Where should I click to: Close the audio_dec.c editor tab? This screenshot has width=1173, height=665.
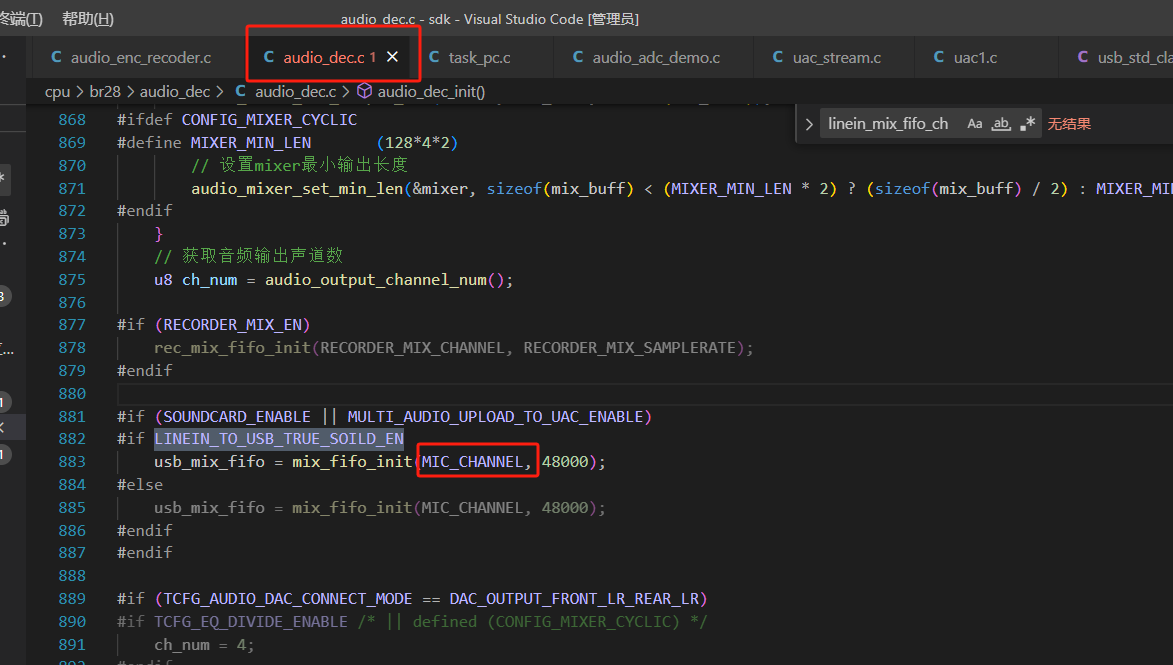pyautogui.click(x=392, y=57)
